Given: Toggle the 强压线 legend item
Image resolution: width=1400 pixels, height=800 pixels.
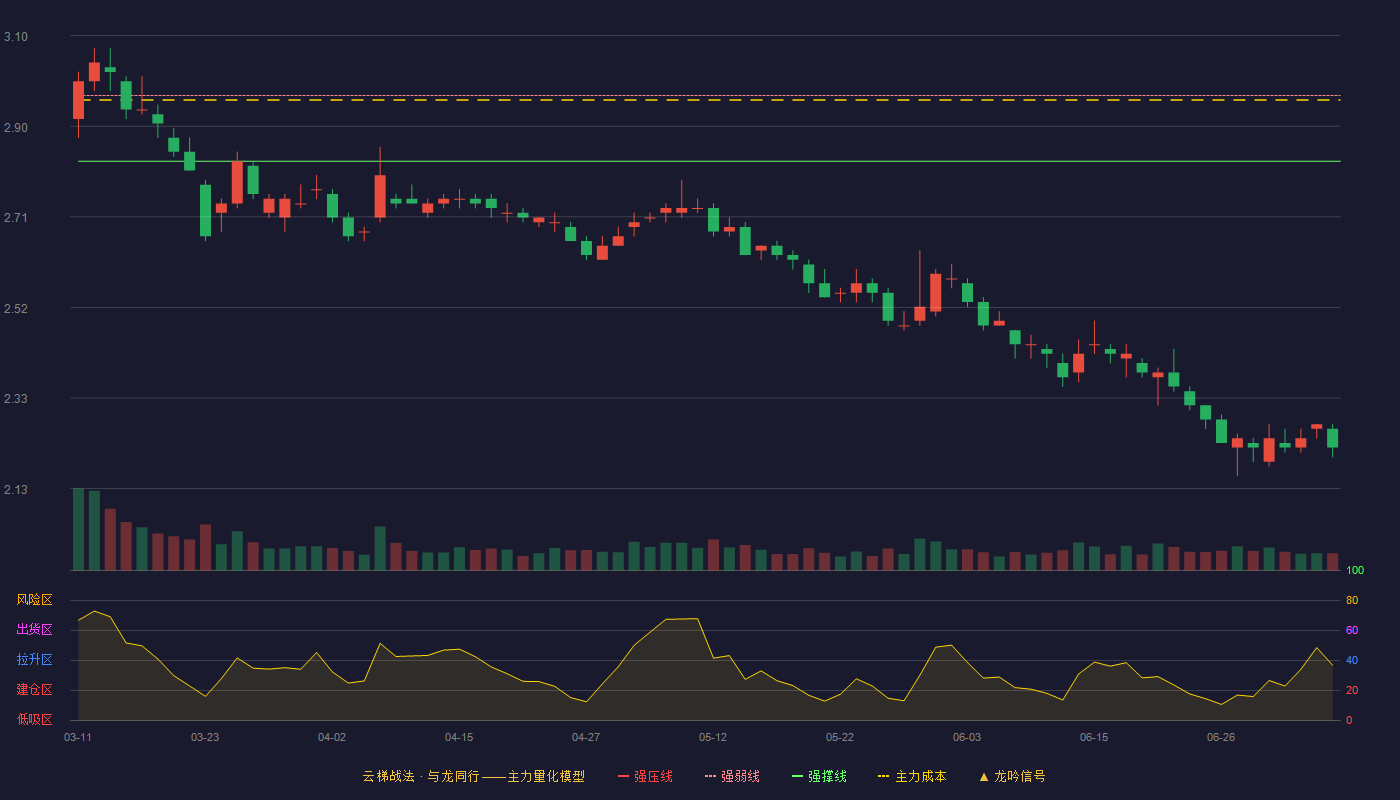Looking at the screenshot, I should [x=645, y=776].
